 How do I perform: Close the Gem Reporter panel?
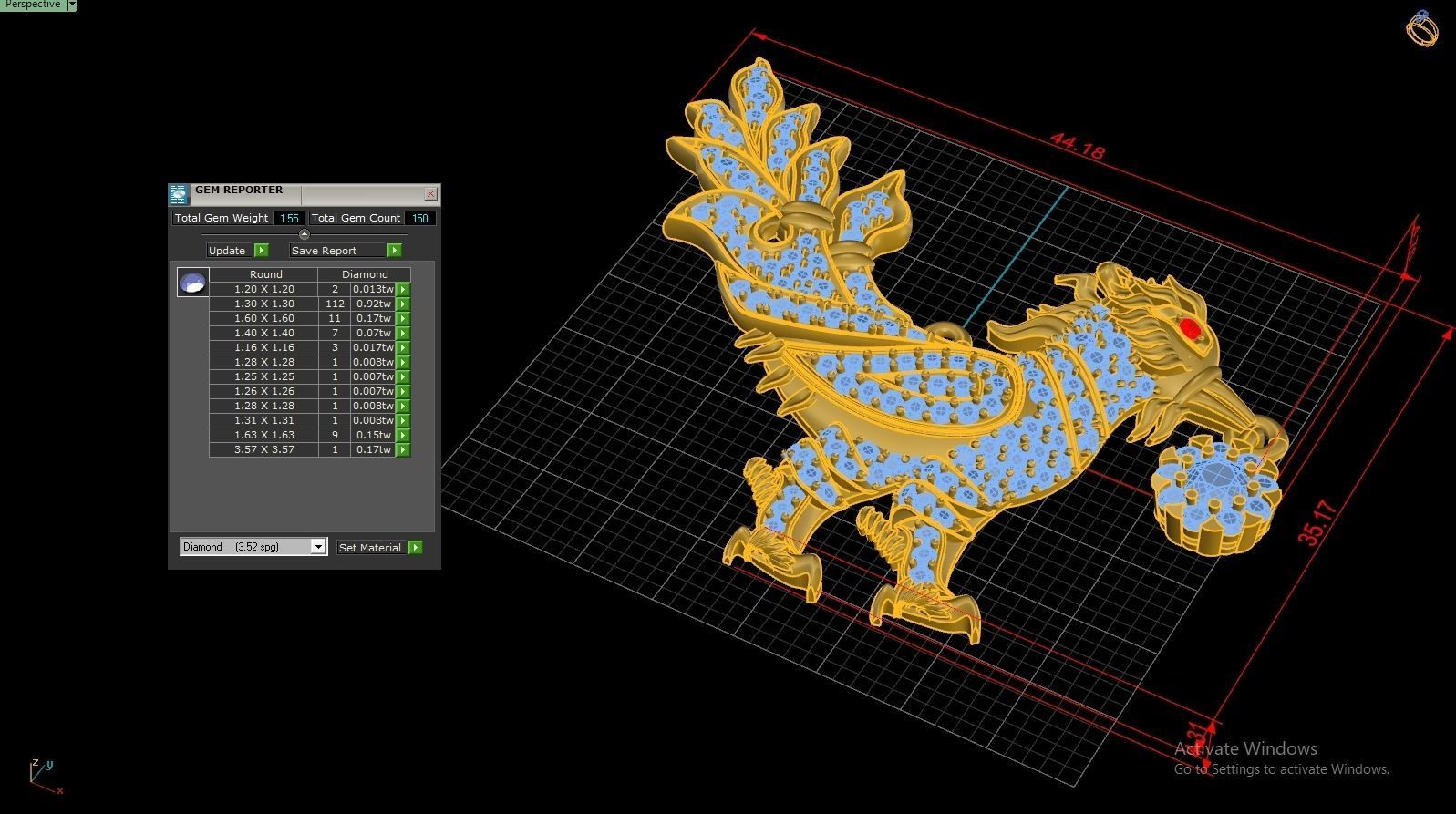(x=431, y=193)
